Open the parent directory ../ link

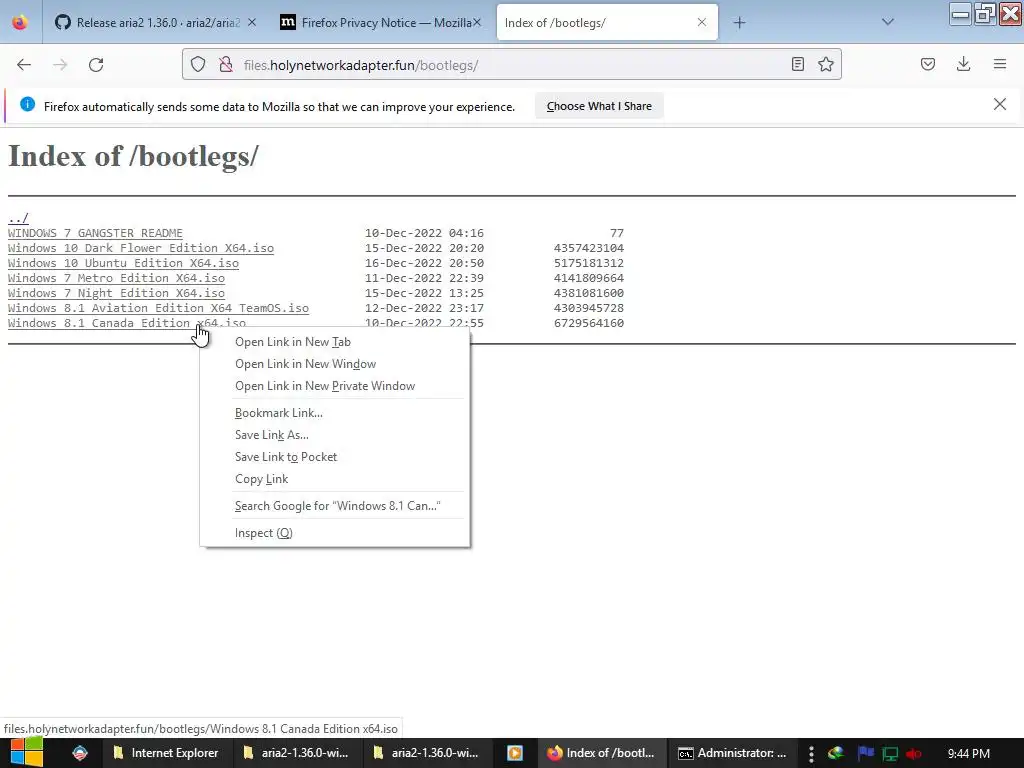[18, 218]
